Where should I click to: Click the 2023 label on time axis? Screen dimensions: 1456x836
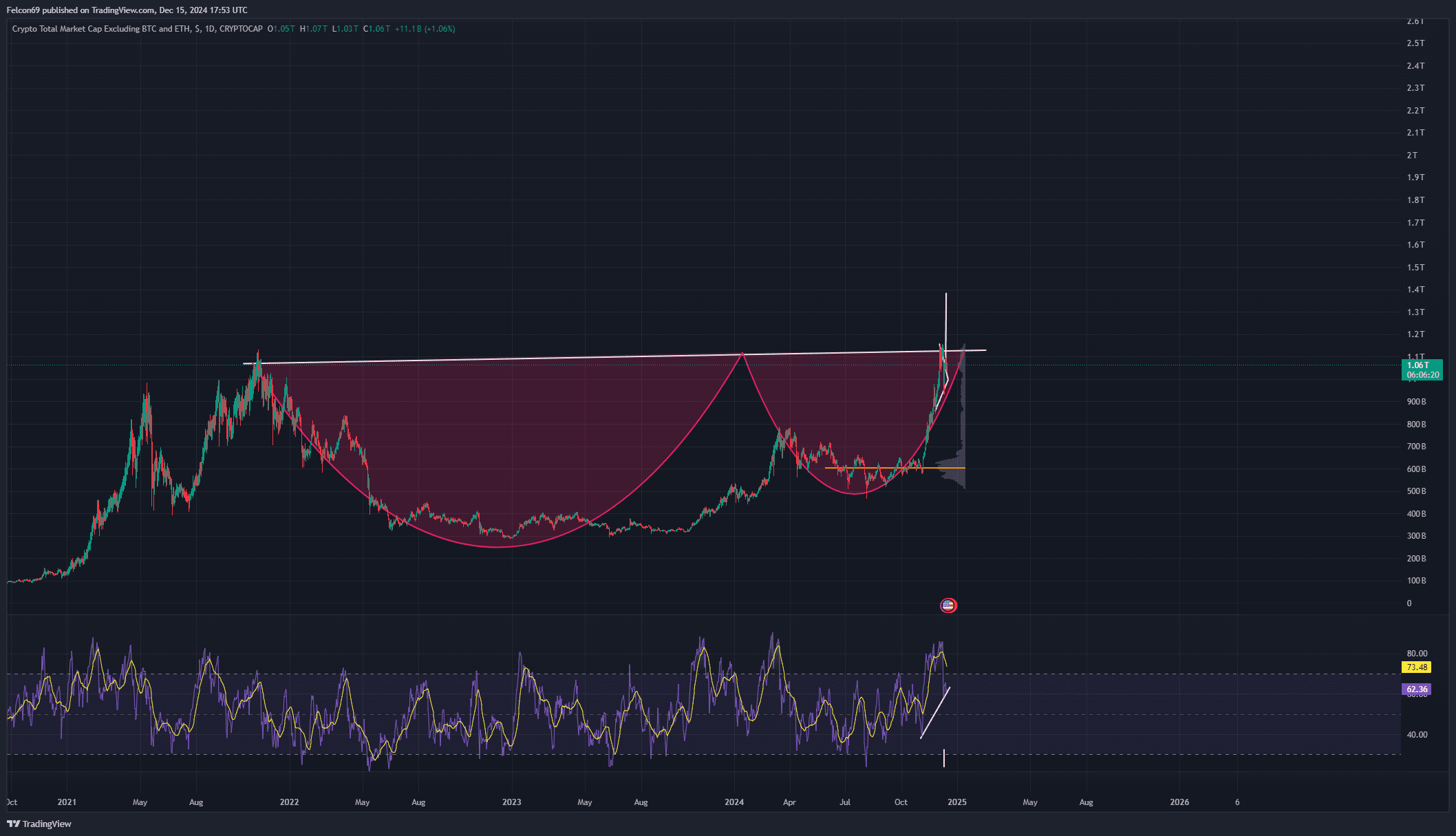pyautogui.click(x=512, y=802)
